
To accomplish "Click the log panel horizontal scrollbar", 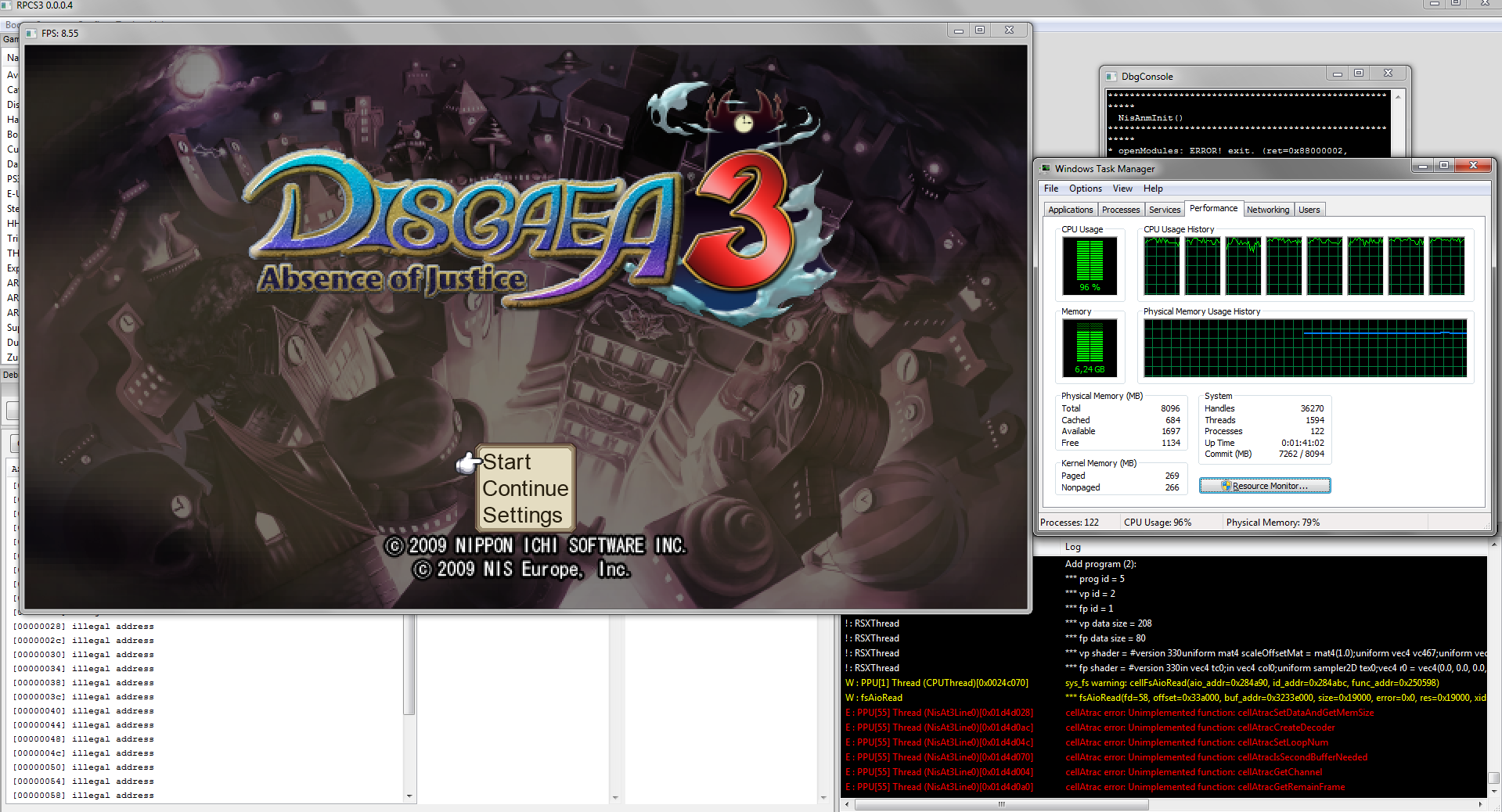I will (1001, 804).
